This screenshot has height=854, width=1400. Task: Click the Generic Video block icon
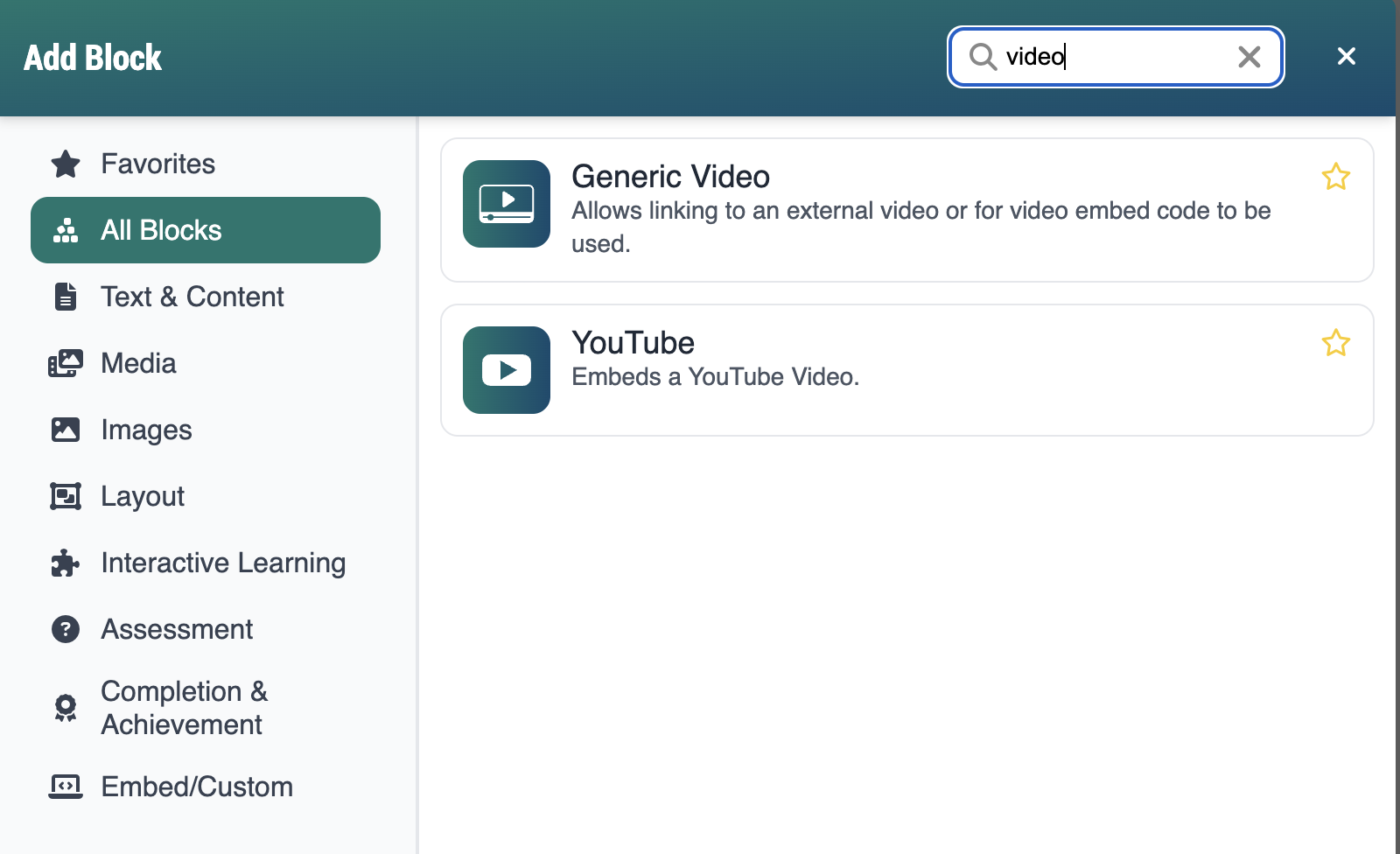click(507, 204)
